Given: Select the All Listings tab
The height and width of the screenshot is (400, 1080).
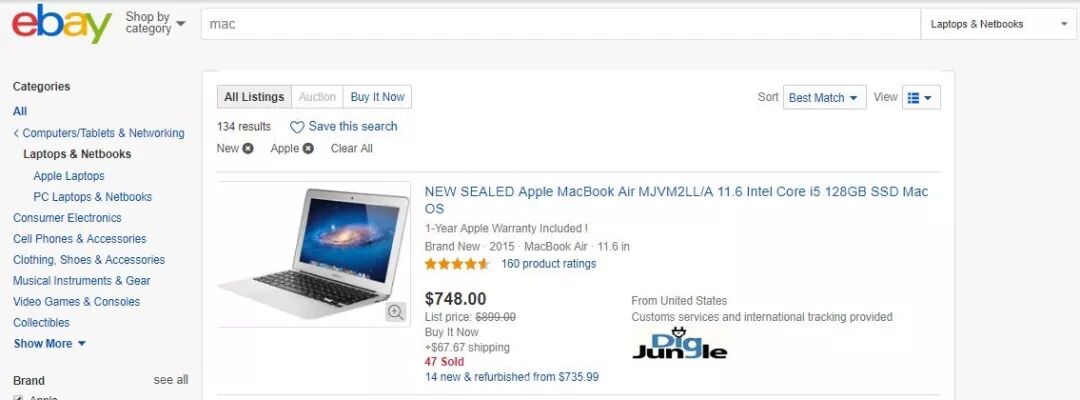Looking at the screenshot, I should (x=254, y=97).
